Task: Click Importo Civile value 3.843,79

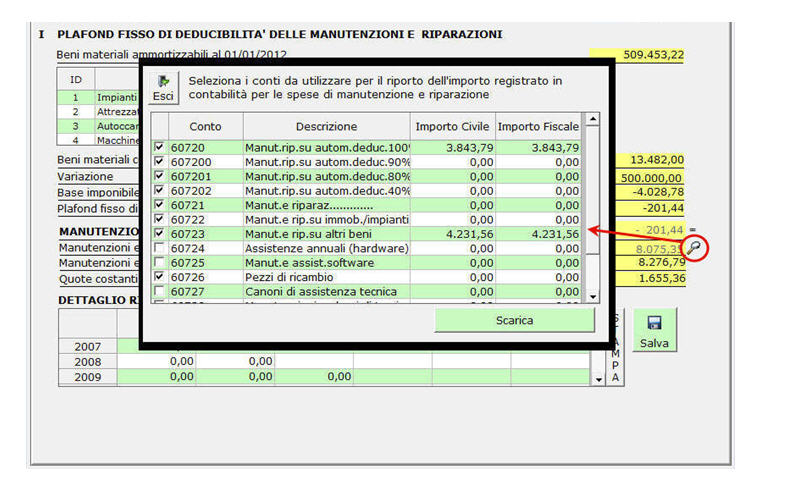Action: 469,148
